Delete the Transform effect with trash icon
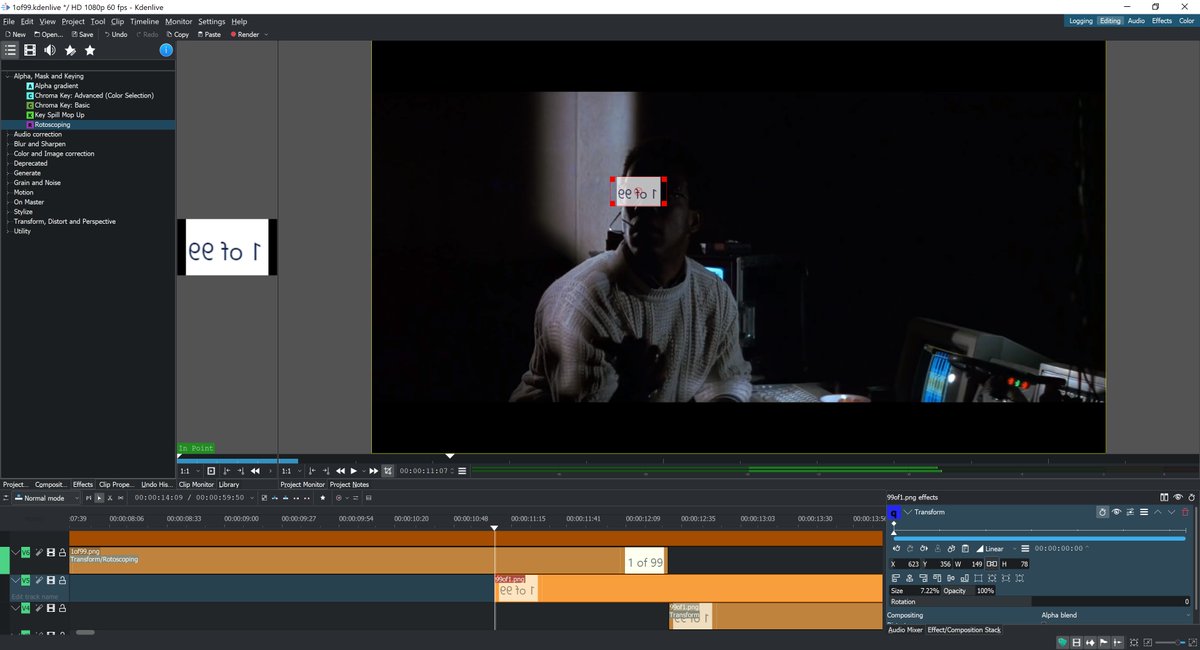This screenshot has width=1200, height=650. click(x=1186, y=512)
